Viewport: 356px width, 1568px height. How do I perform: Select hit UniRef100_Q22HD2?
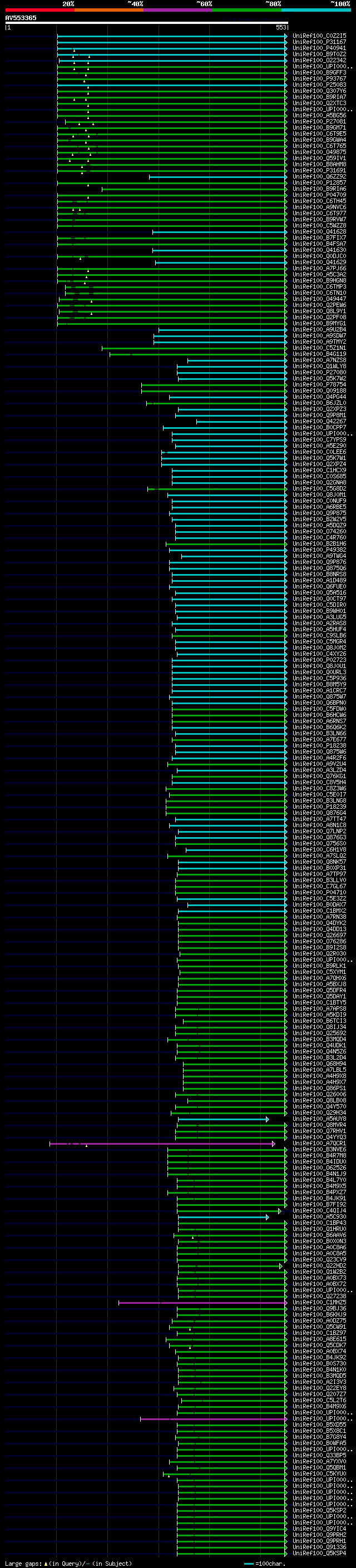point(319,1266)
